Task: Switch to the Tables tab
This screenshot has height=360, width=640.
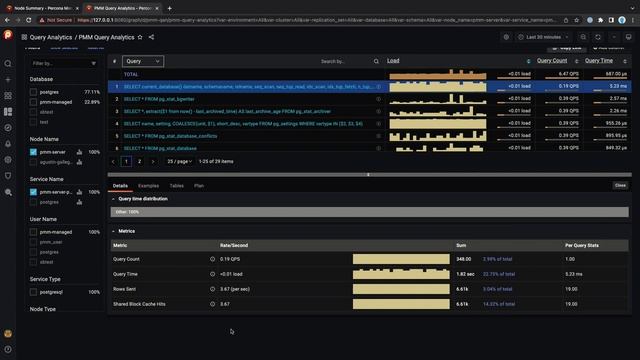Action: [x=176, y=186]
